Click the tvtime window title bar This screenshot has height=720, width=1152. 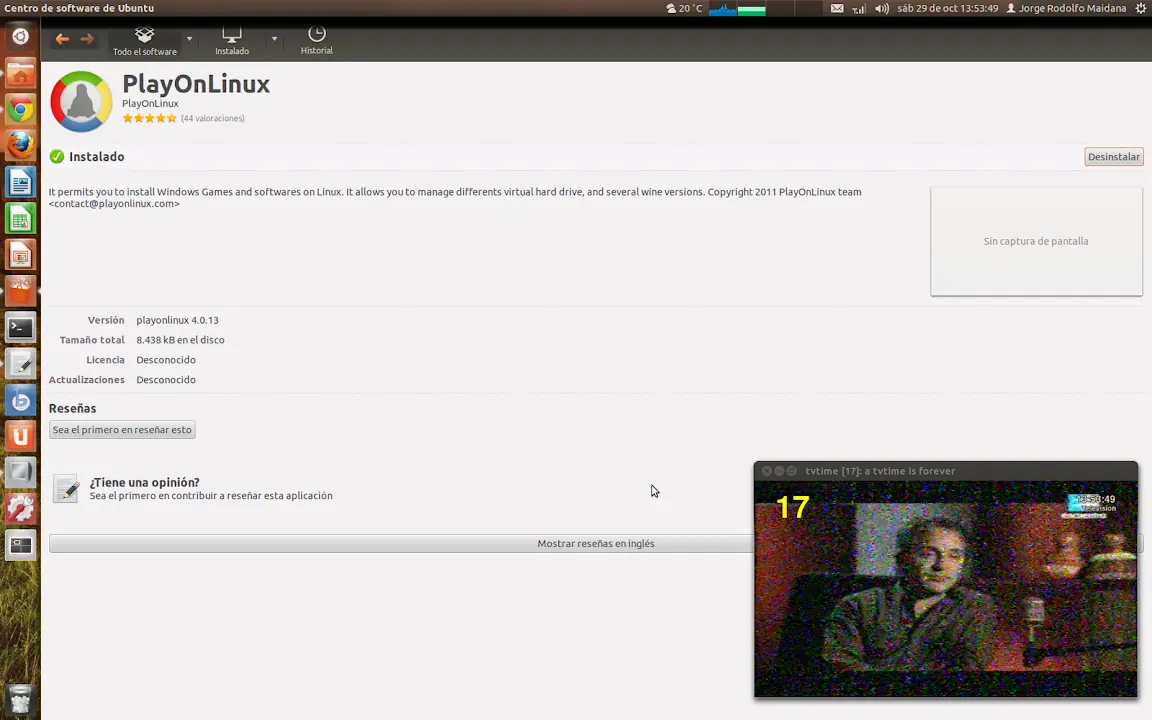(x=946, y=471)
